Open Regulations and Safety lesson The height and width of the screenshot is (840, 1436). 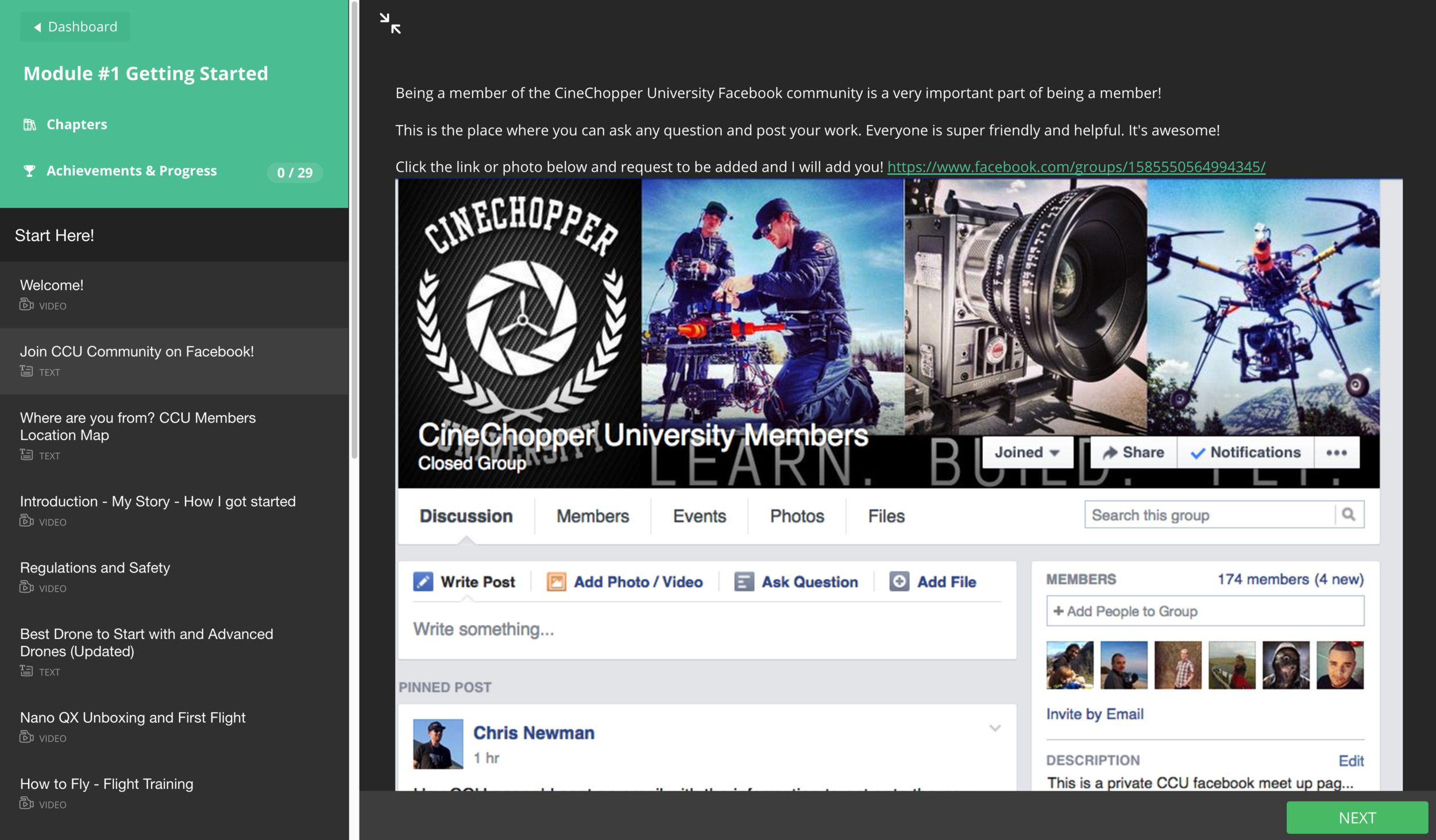click(174, 577)
